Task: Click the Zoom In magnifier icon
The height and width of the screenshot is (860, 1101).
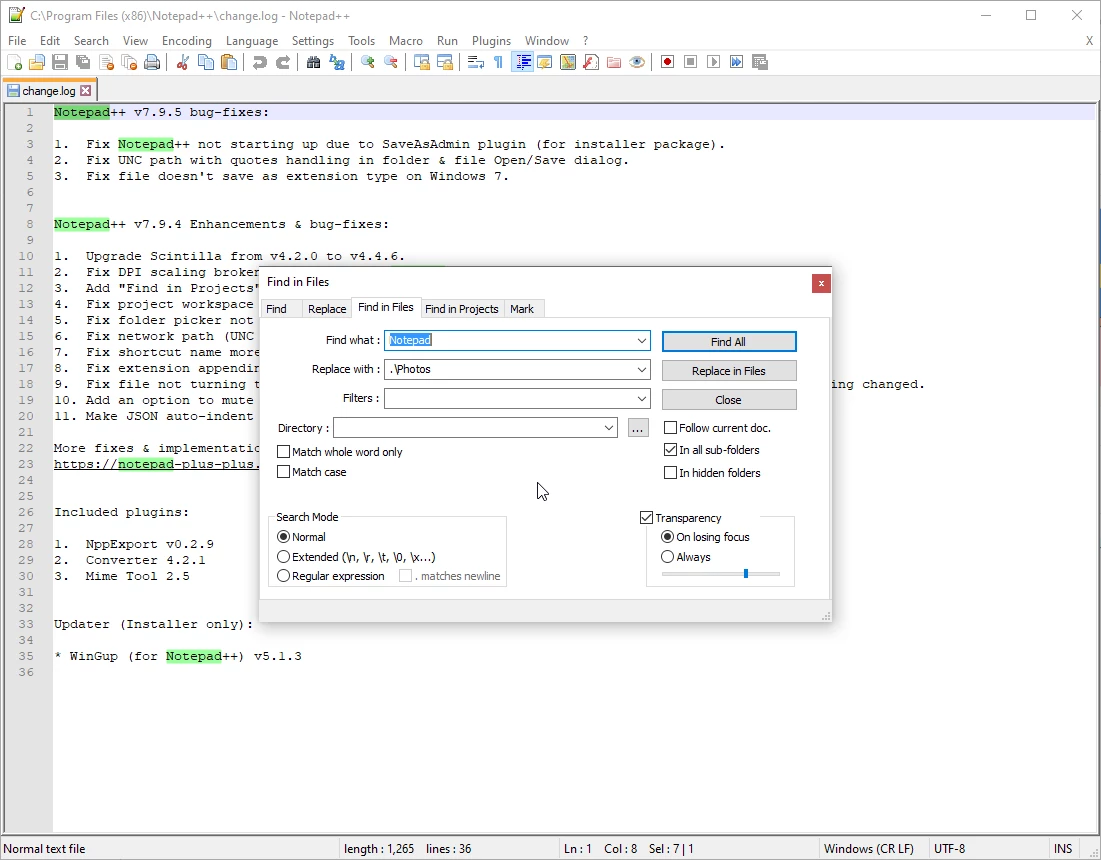Action: coord(367,62)
